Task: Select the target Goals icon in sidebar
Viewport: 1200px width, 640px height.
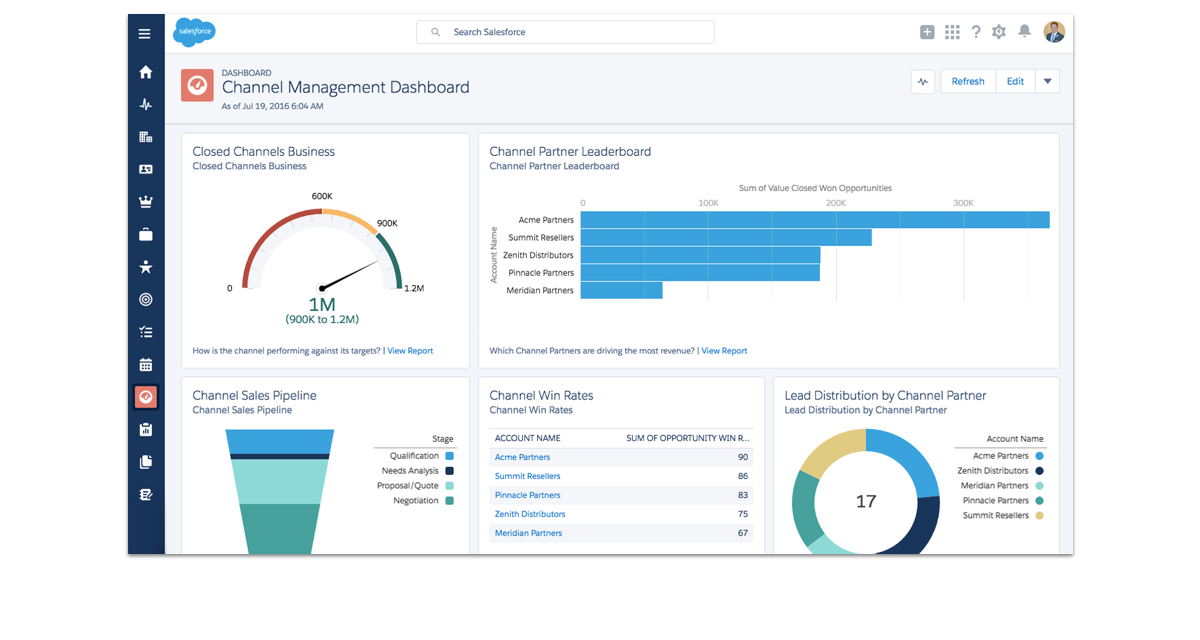Action: point(146,299)
